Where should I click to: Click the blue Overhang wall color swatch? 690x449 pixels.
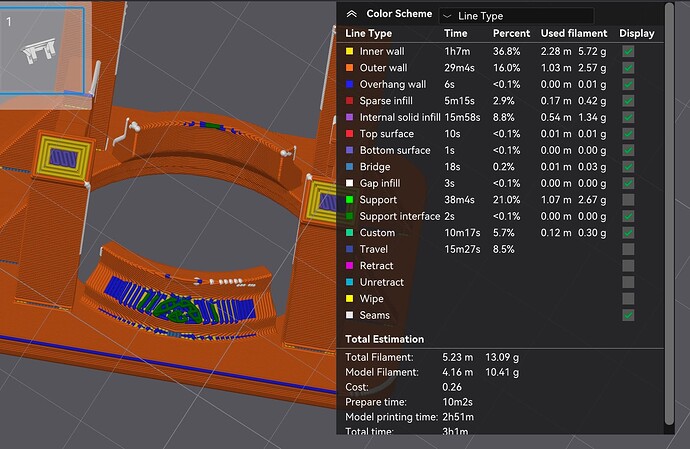pyautogui.click(x=349, y=84)
